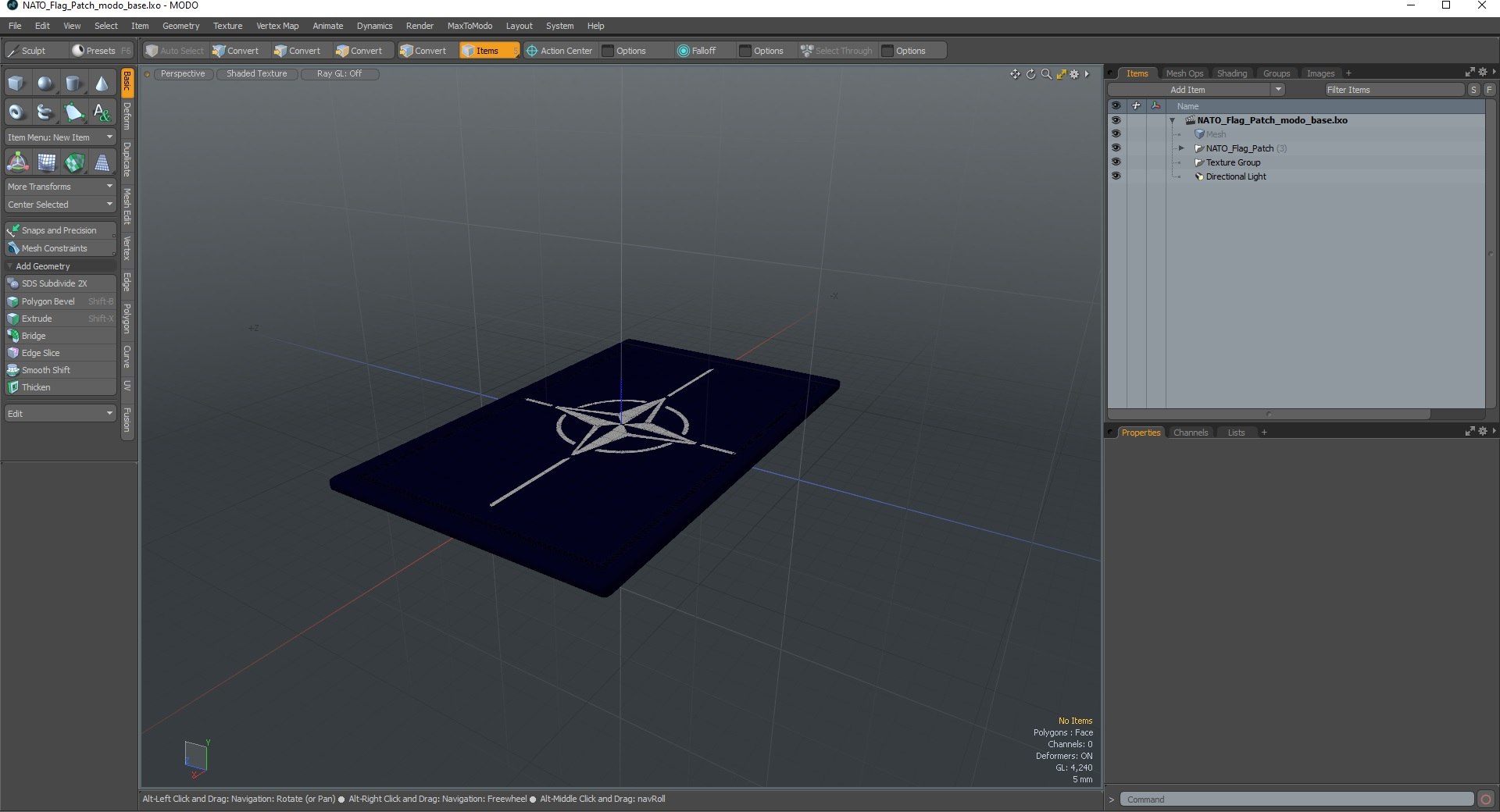Select the Taper grid tool icon
Image resolution: width=1500 pixels, height=812 pixels.
[x=102, y=162]
